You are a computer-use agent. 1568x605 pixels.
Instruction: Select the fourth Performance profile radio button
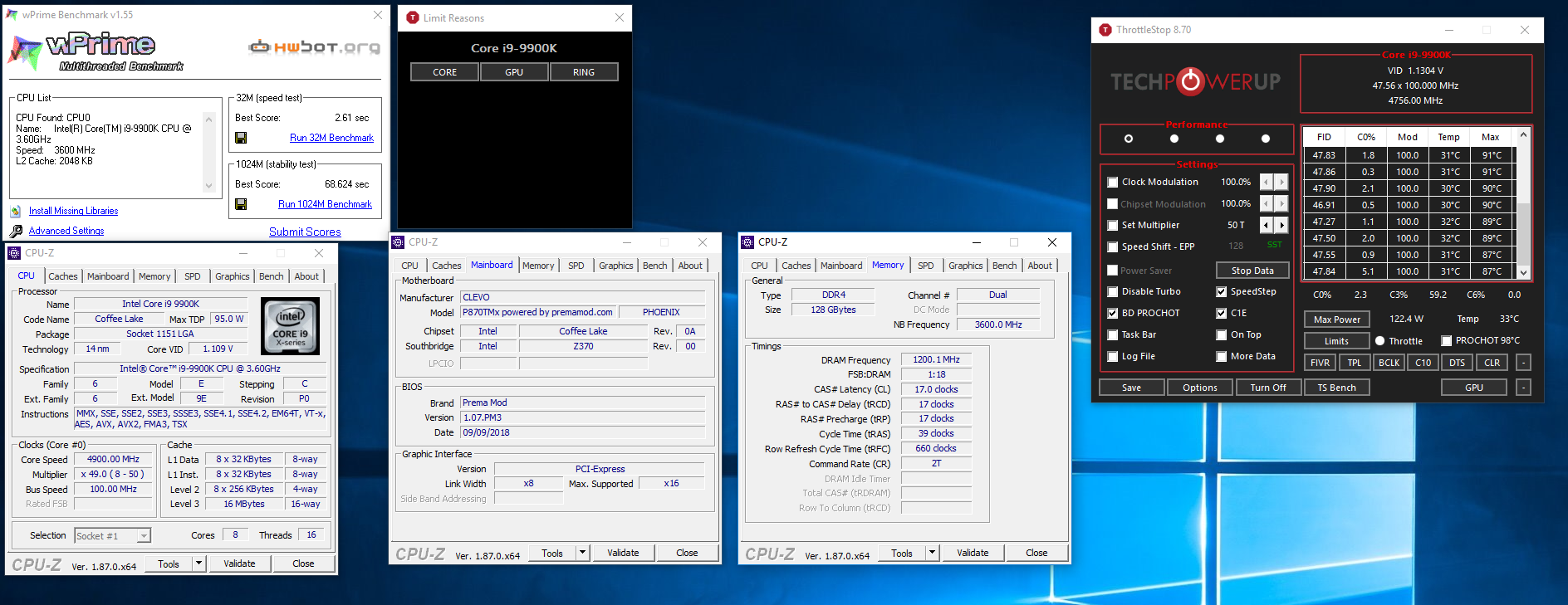tap(1266, 139)
